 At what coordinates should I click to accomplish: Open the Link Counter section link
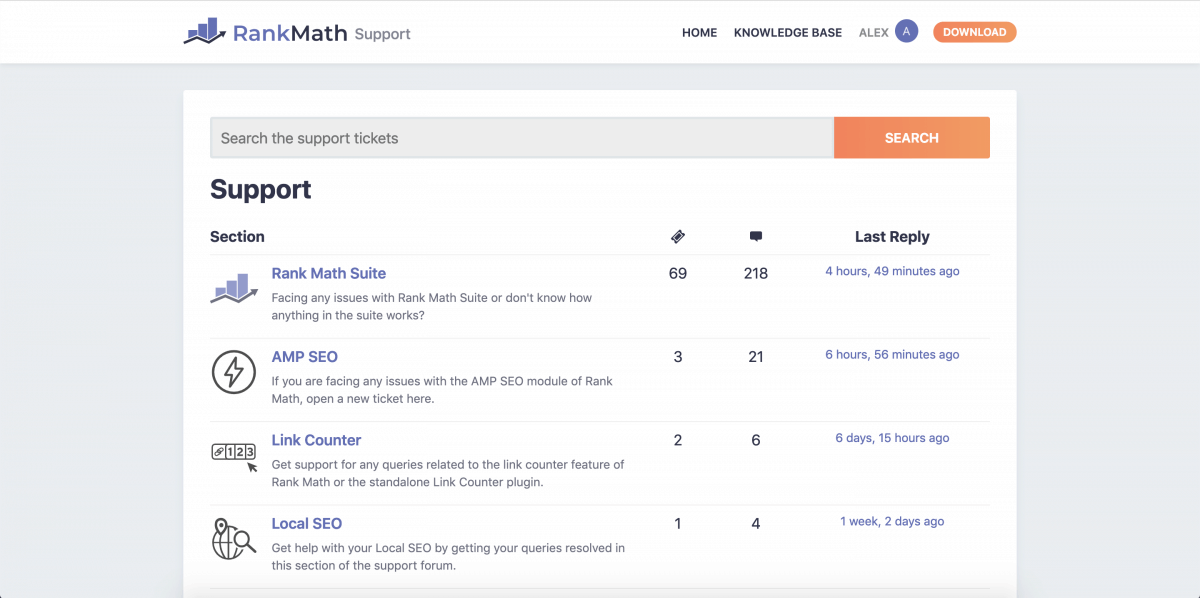tap(316, 440)
